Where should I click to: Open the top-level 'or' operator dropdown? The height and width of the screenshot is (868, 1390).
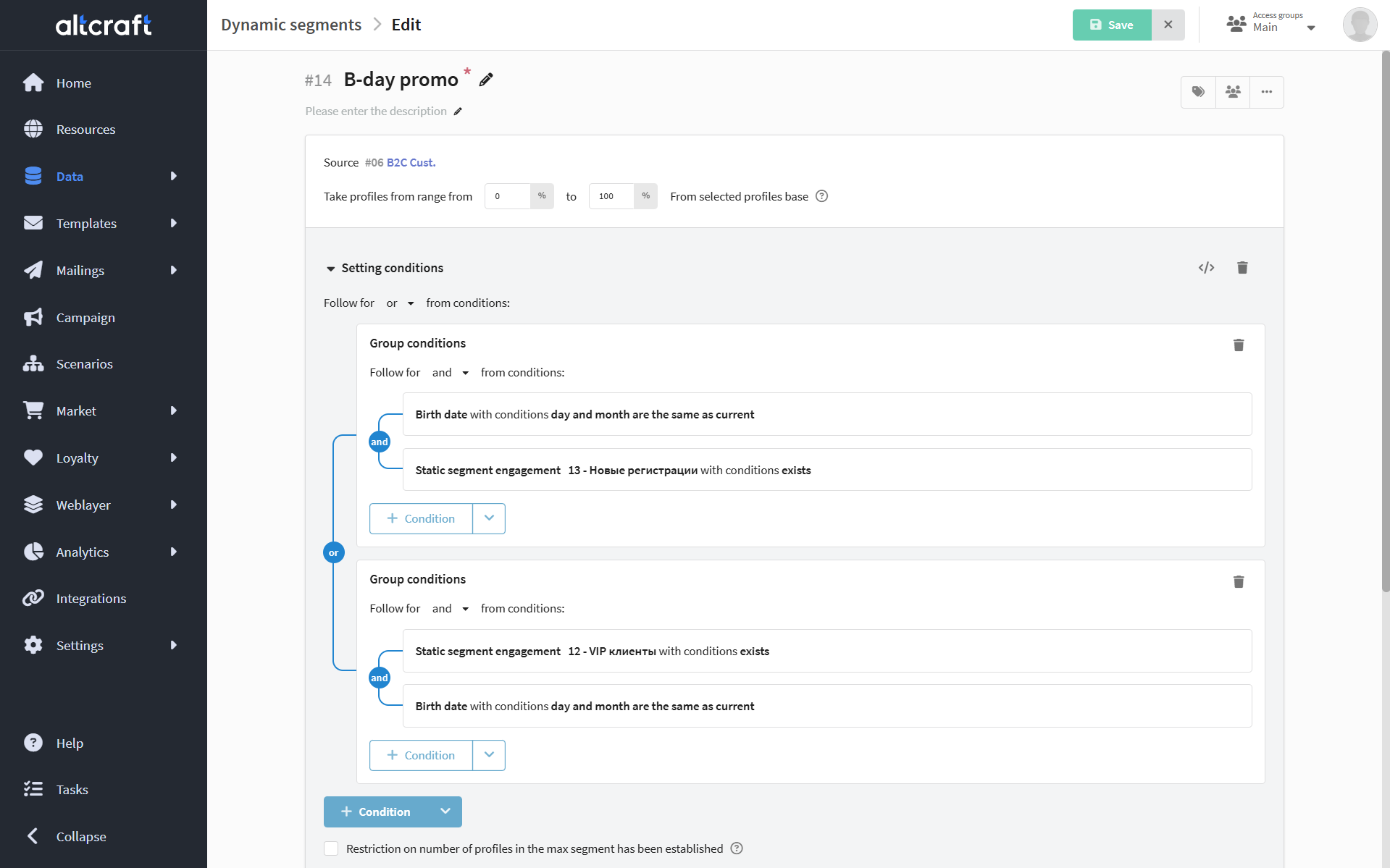pos(400,303)
